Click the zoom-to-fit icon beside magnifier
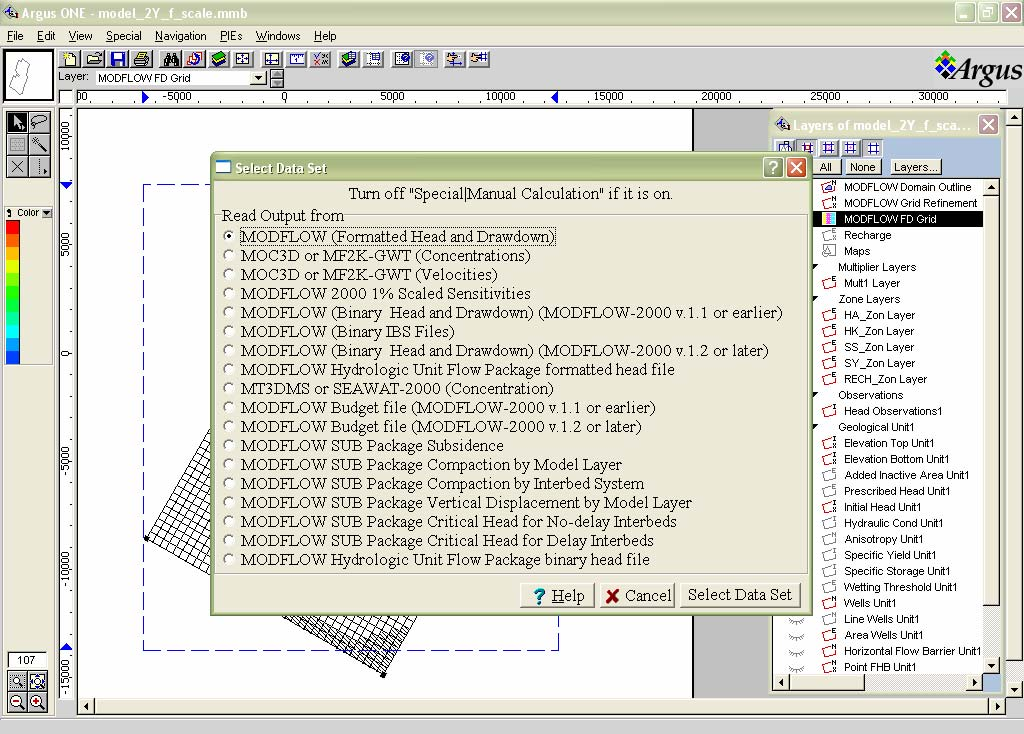 [x=37, y=682]
